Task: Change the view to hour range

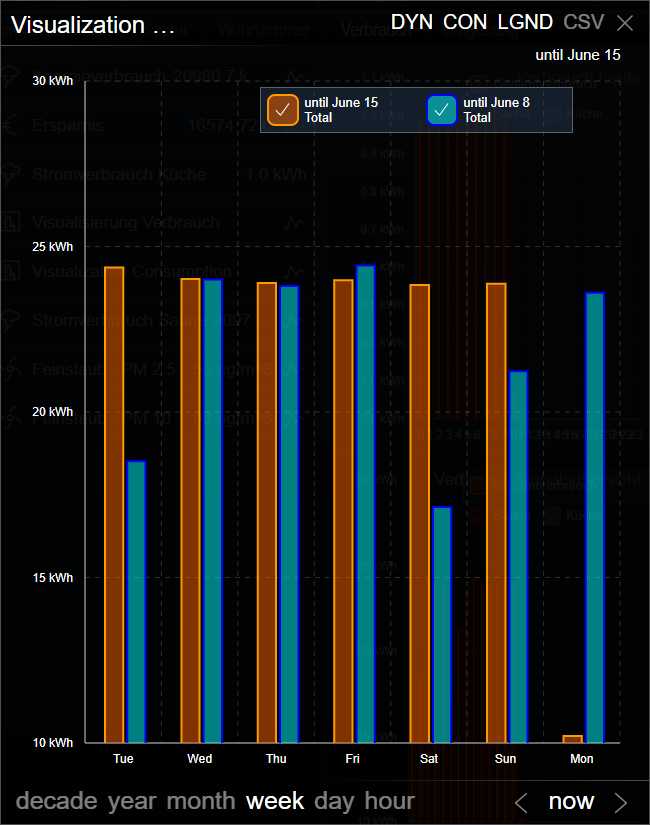Action: click(389, 801)
